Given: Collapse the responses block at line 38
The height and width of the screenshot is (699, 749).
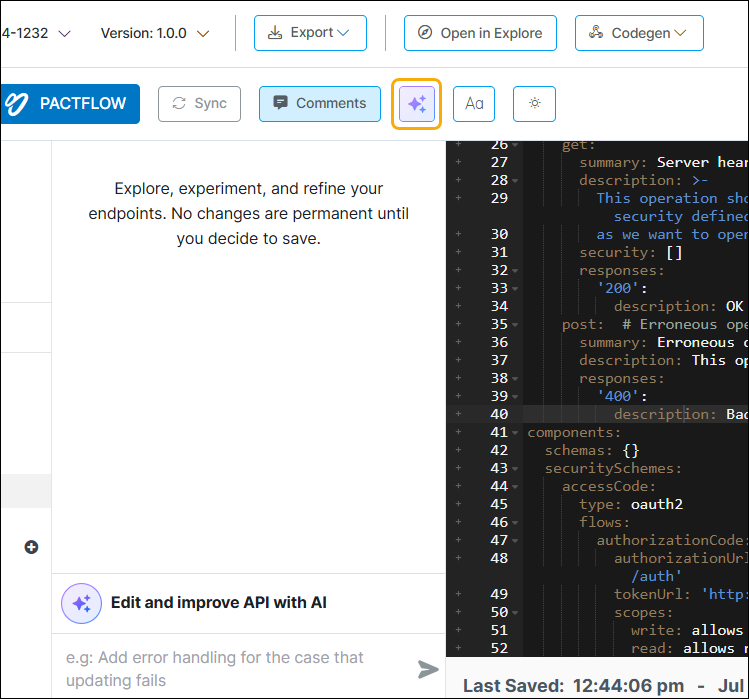Looking at the screenshot, I should point(515,379).
